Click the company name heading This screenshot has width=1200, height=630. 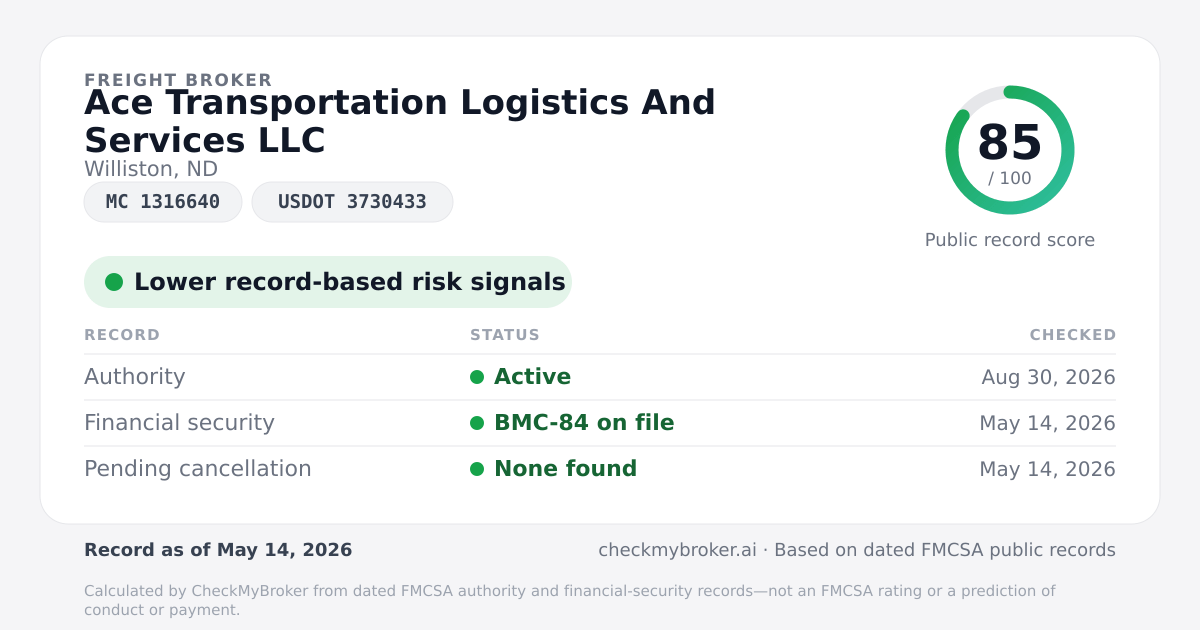400,121
